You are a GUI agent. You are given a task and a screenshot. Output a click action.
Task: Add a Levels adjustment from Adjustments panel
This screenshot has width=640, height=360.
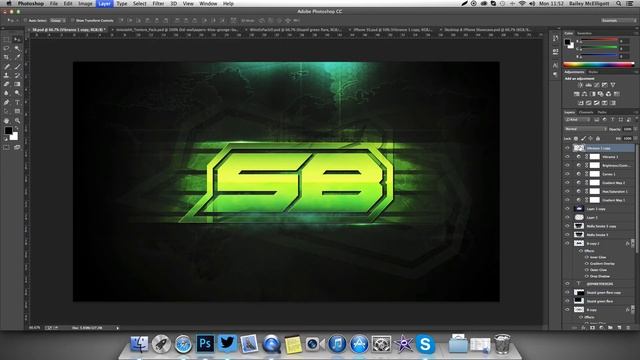click(x=589, y=85)
